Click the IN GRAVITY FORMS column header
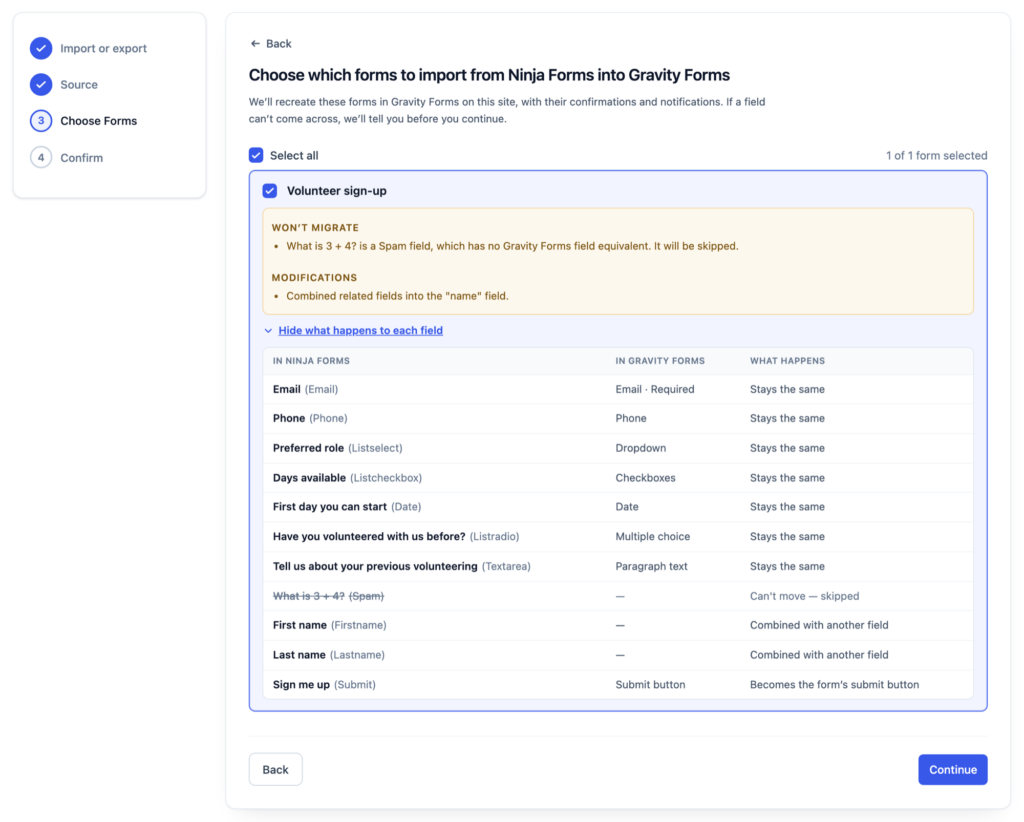 pyautogui.click(x=660, y=361)
